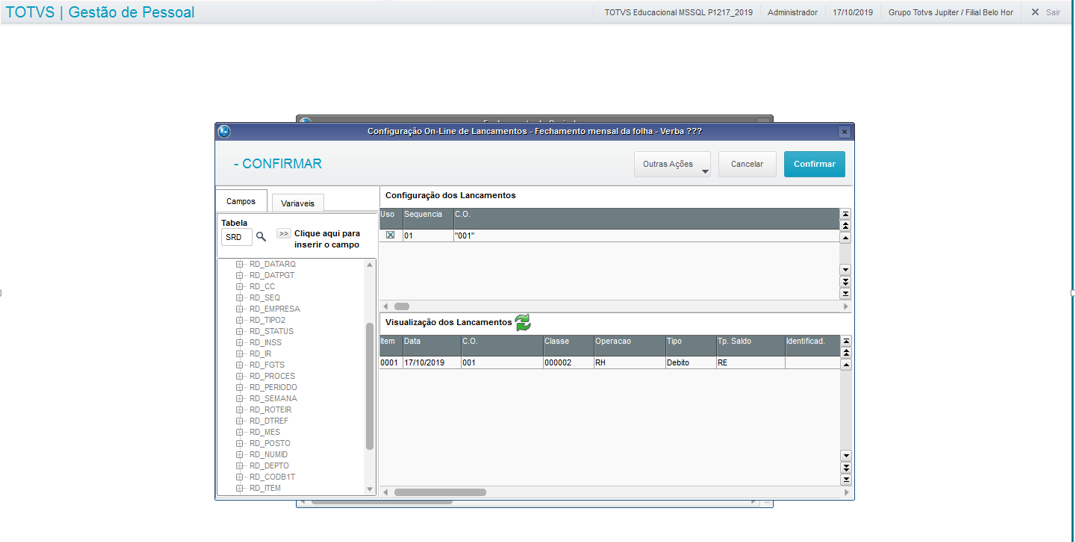Select the RD_MES tree item
This screenshot has height=542, width=1075.
pos(265,432)
